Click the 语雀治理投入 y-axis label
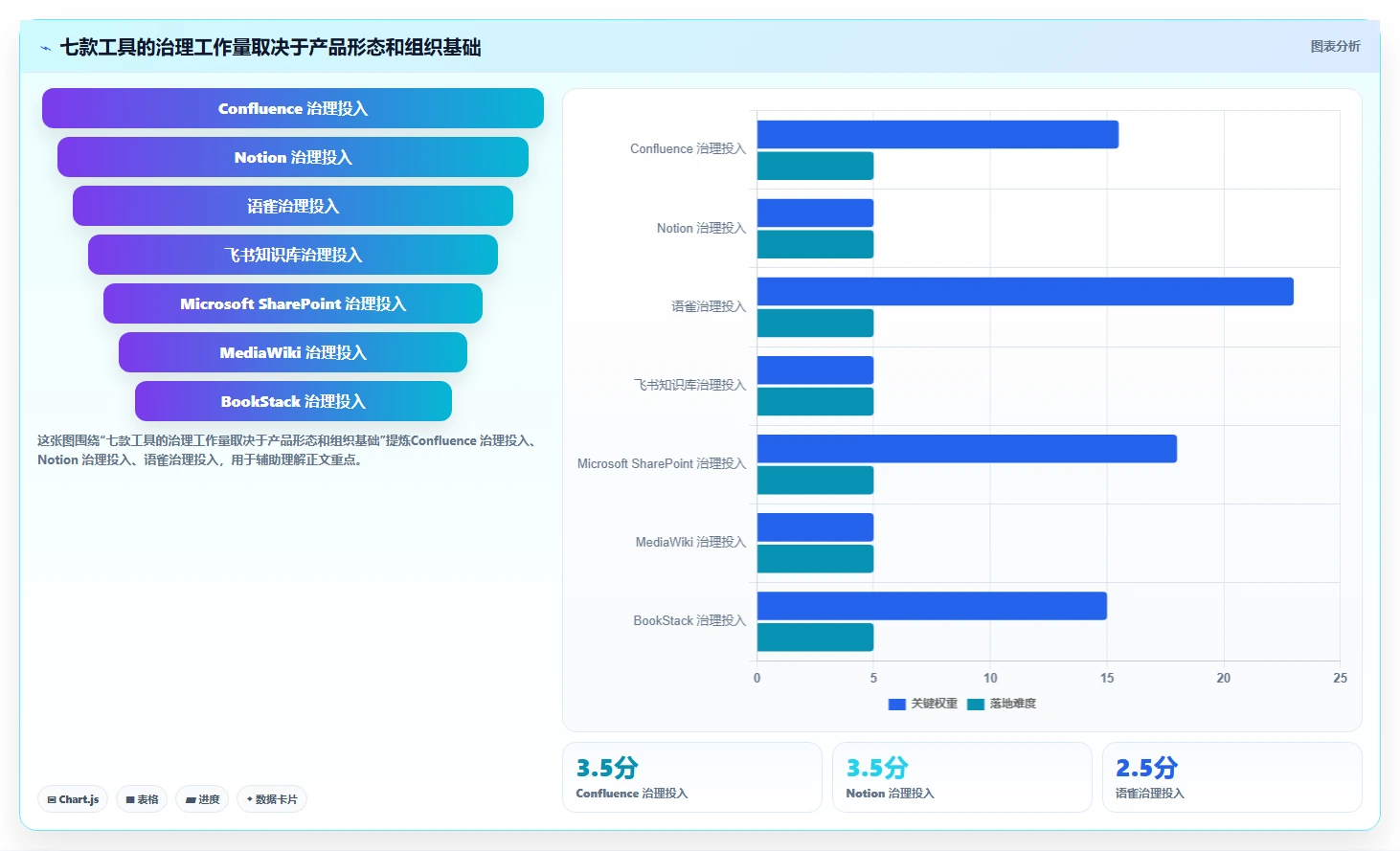1400x851 pixels. (x=709, y=306)
